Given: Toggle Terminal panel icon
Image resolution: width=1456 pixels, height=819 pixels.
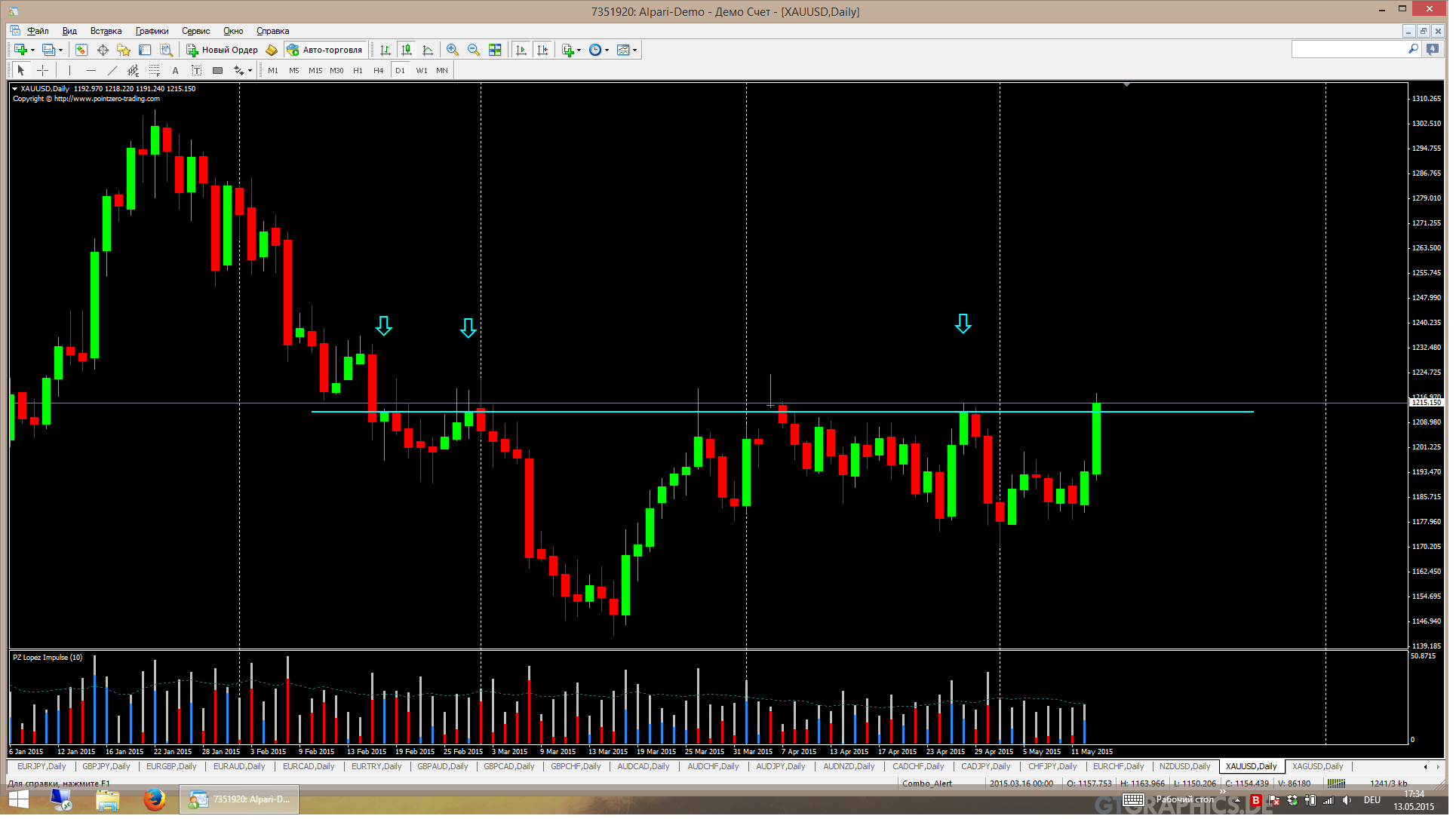Looking at the screenshot, I should [145, 50].
